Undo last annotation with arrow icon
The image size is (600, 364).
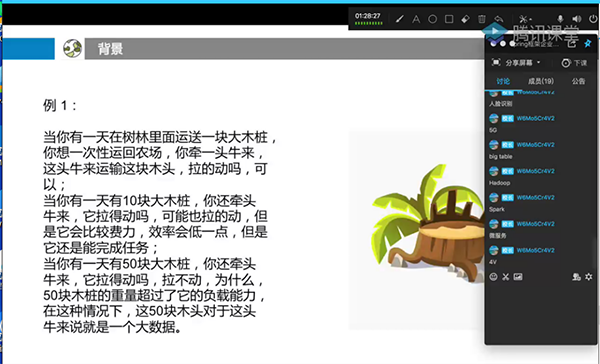(498, 19)
